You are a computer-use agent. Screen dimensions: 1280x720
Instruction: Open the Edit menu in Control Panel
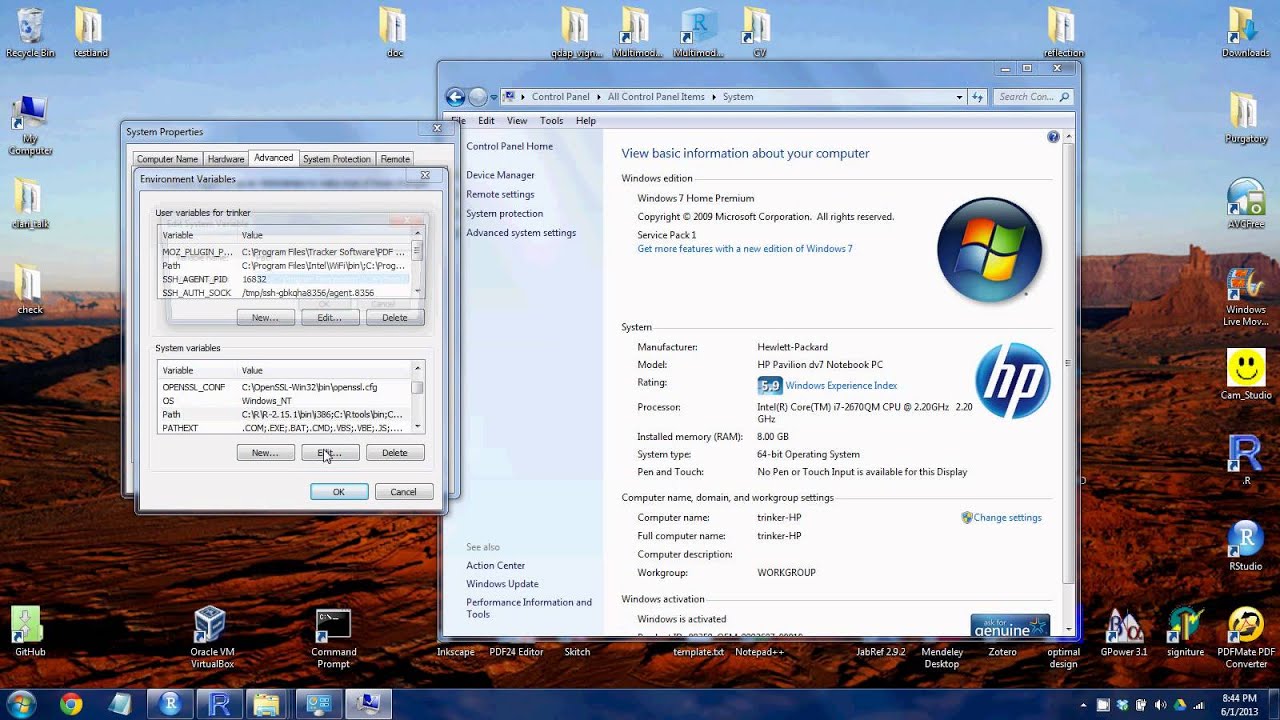[x=486, y=121]
